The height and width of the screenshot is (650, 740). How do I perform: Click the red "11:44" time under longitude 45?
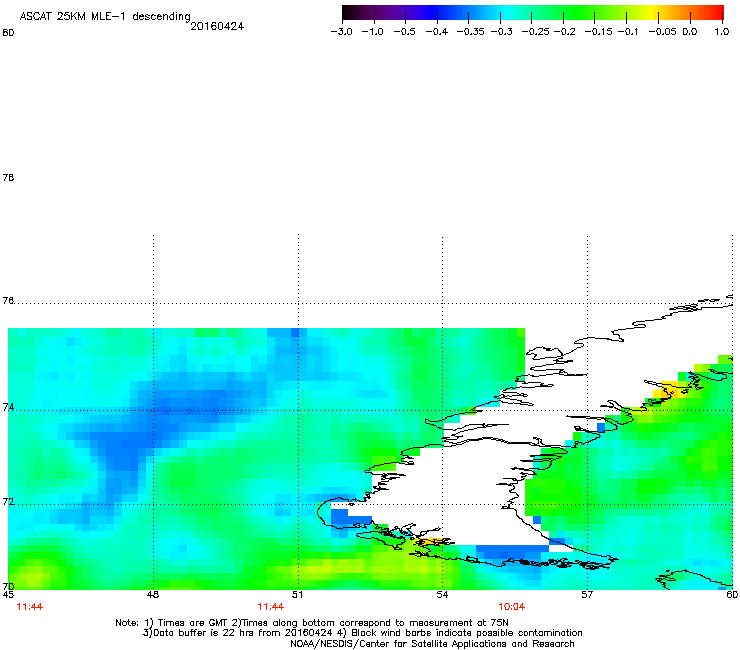click(x=30, y=607)
